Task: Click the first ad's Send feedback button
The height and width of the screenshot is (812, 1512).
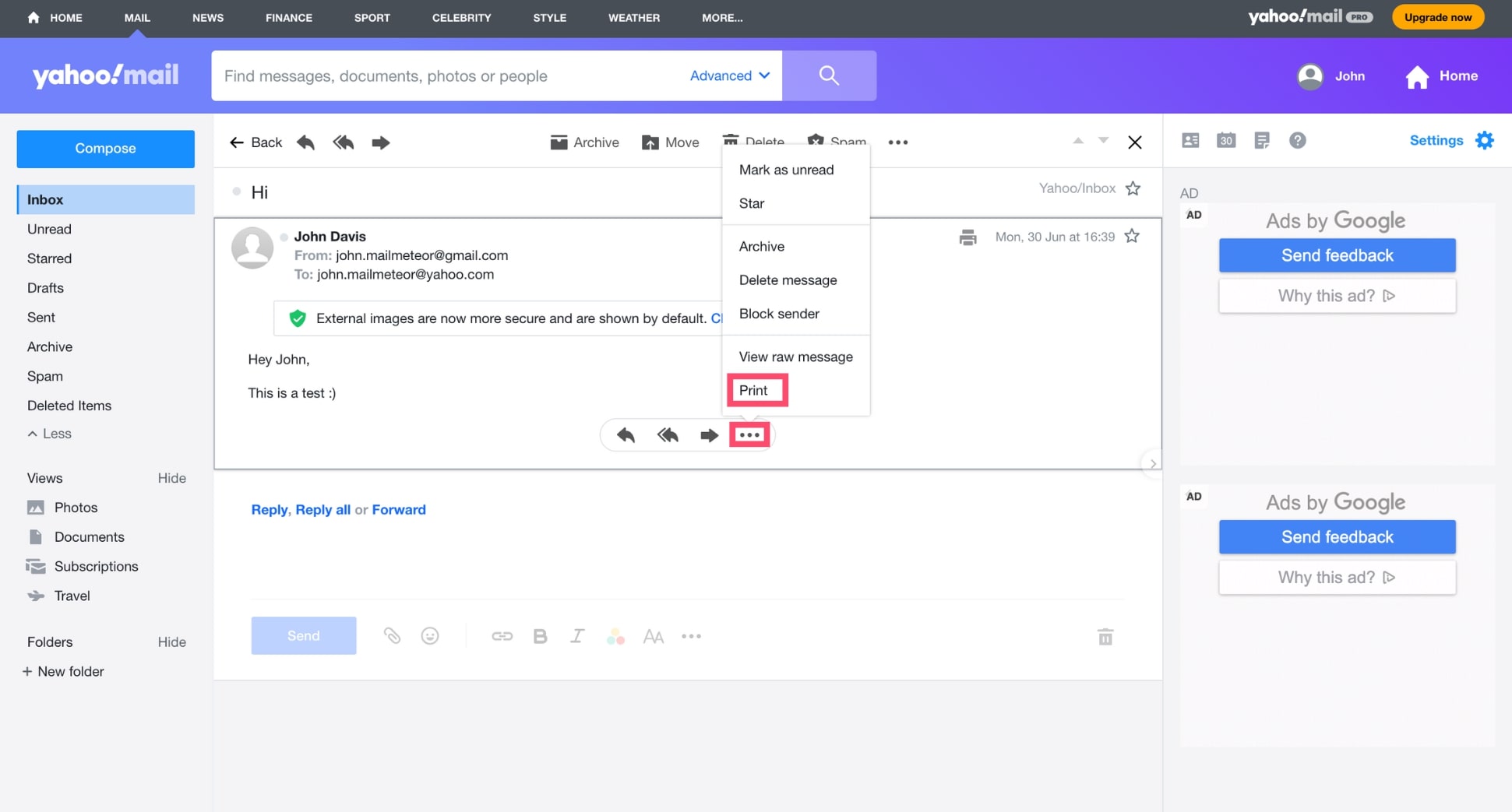Action: pos(1337,255)
